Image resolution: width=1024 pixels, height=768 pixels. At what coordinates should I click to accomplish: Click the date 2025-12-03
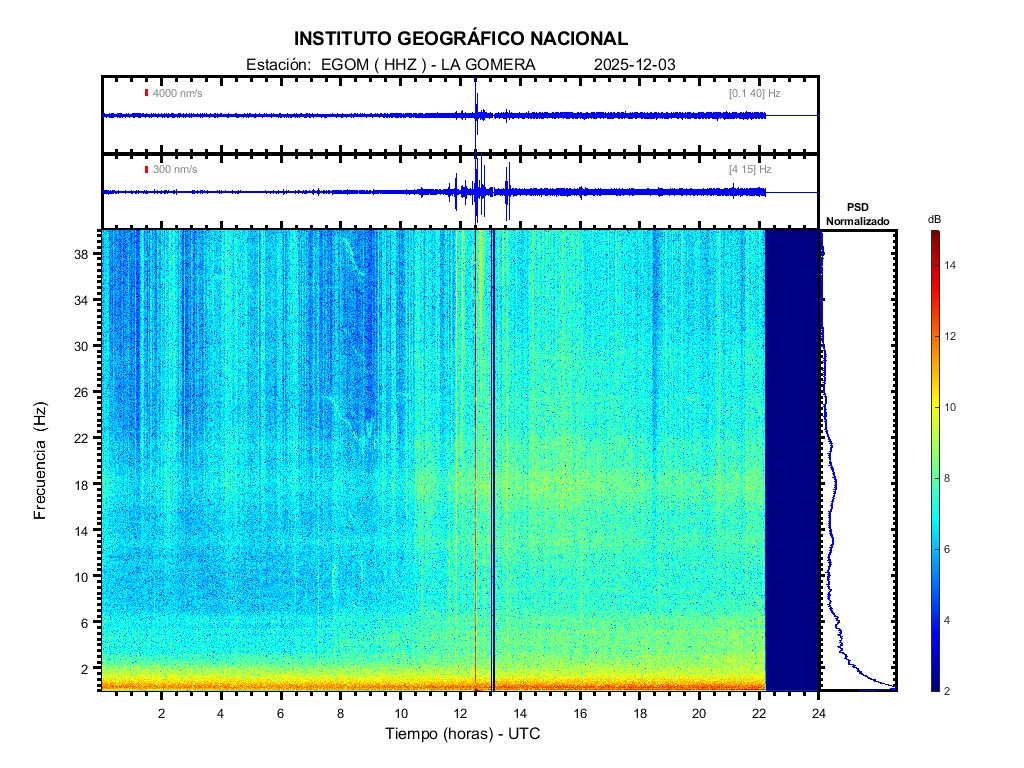coord(635,64)
